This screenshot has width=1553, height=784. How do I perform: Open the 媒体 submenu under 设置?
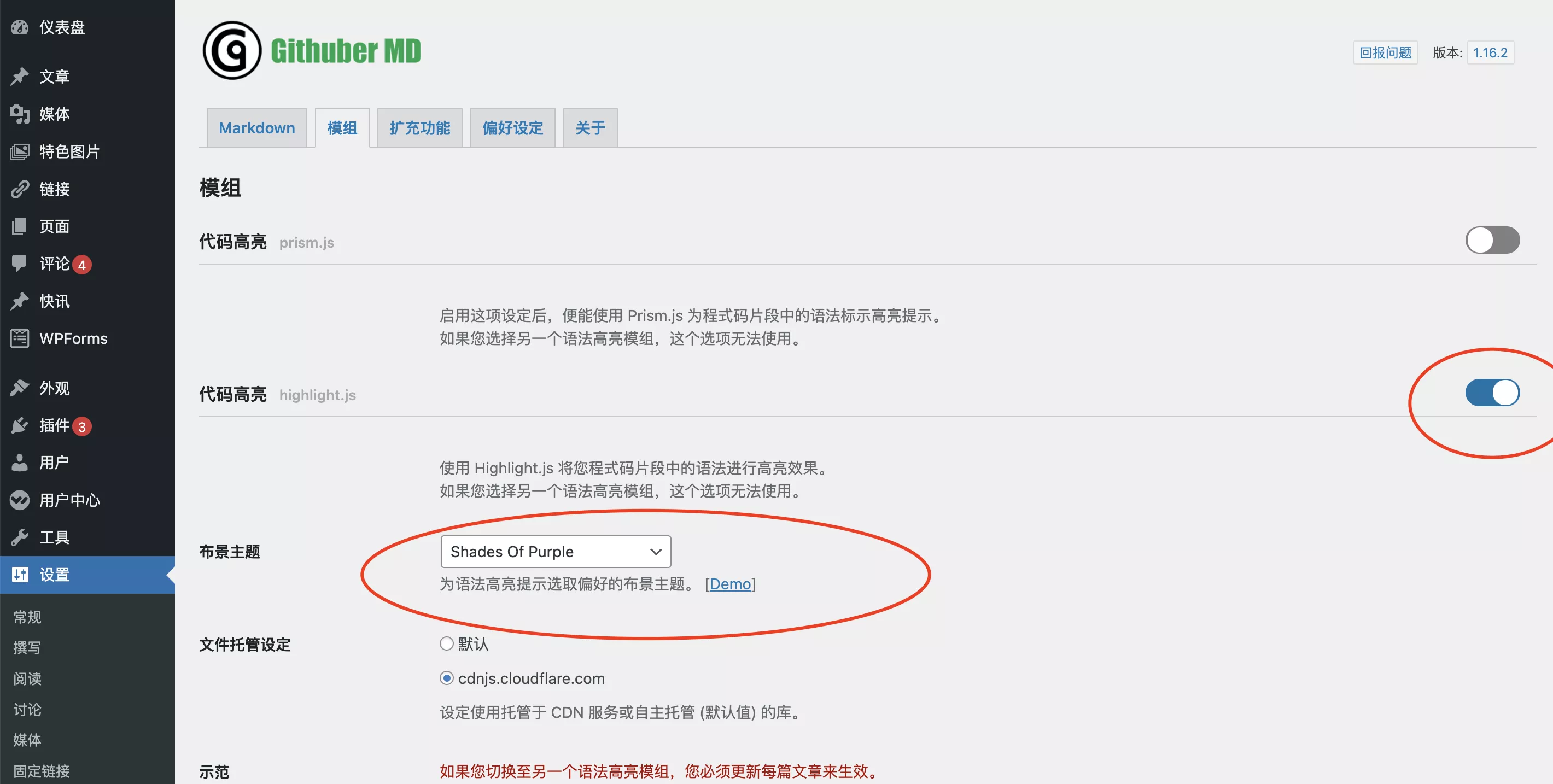(x=27, y=740)
